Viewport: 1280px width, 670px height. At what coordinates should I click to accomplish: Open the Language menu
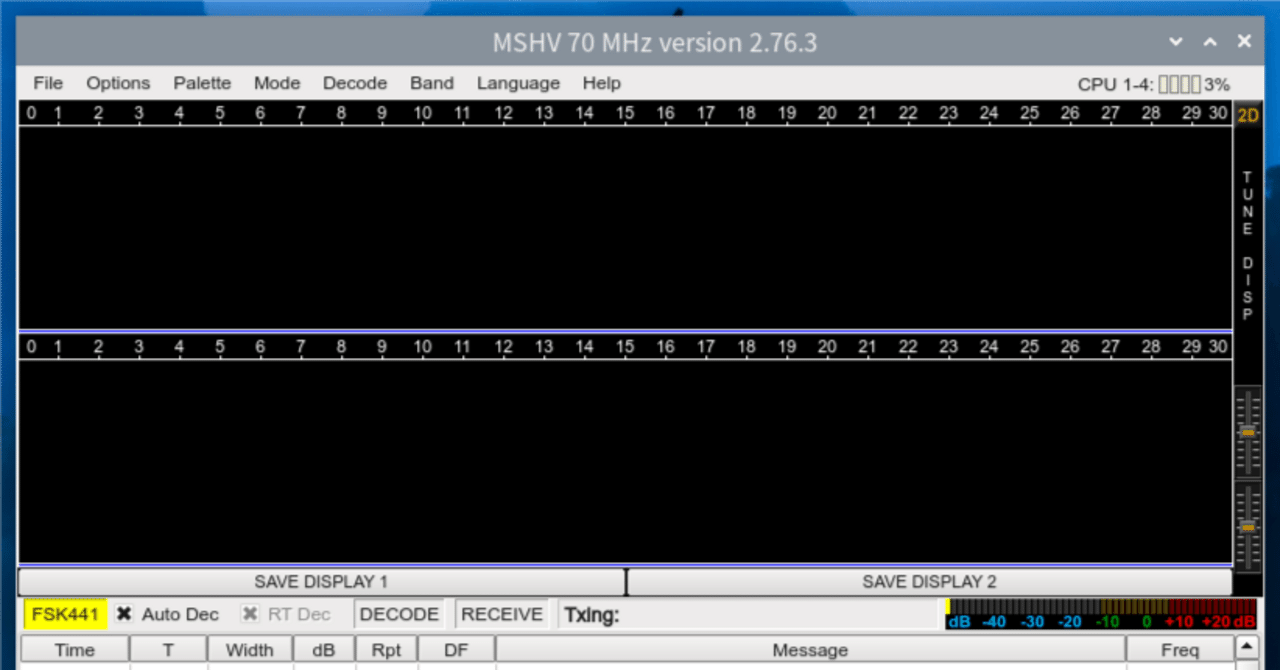[x=518, y=83]
